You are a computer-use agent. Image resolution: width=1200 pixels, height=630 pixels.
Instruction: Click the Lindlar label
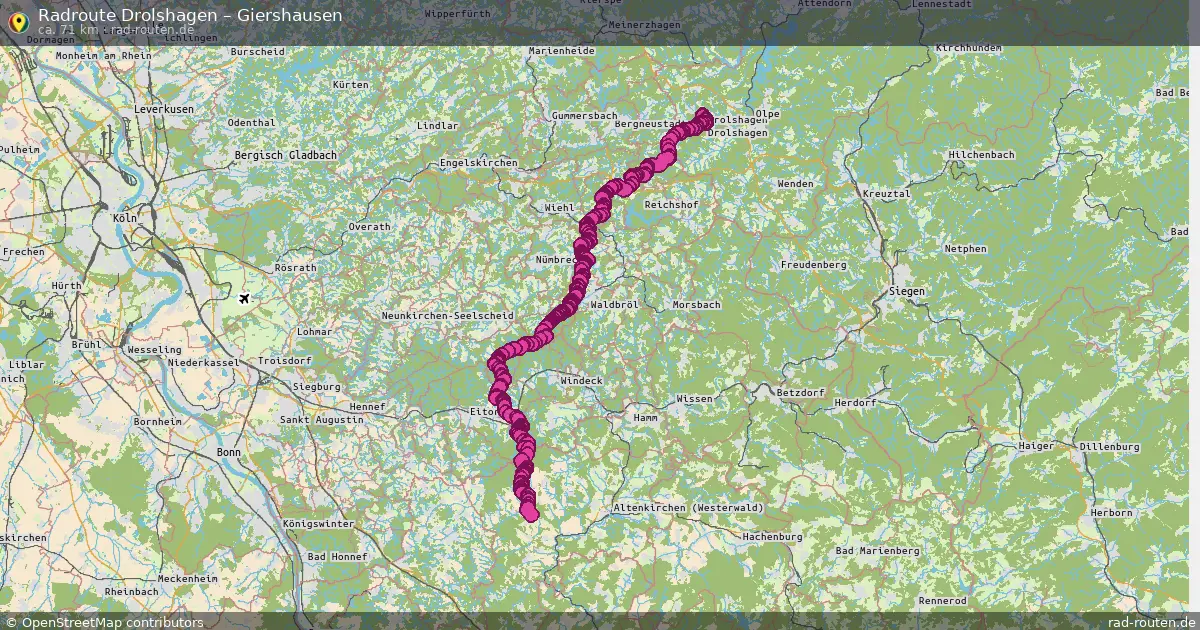(437, 126)
